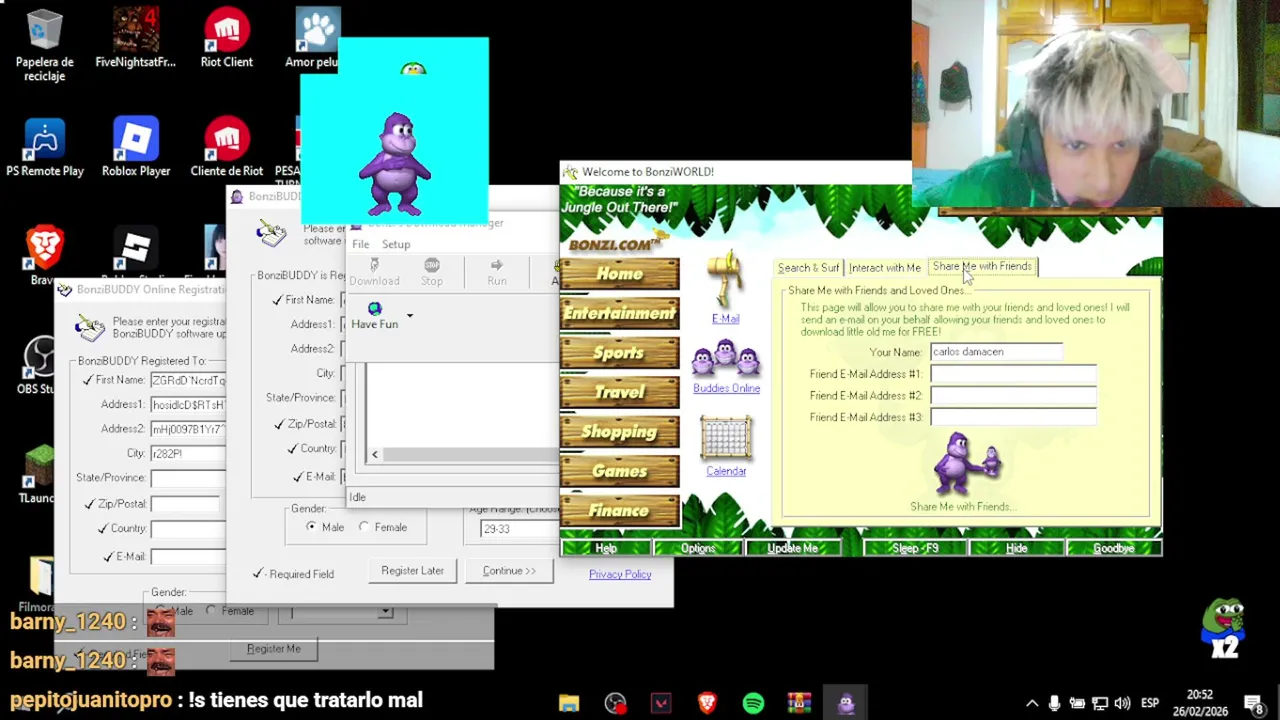The width and height of the screenshot is (1280, 720).
Task: Click the Run toolbar icon in Download Manager
Action: [496, 271]
